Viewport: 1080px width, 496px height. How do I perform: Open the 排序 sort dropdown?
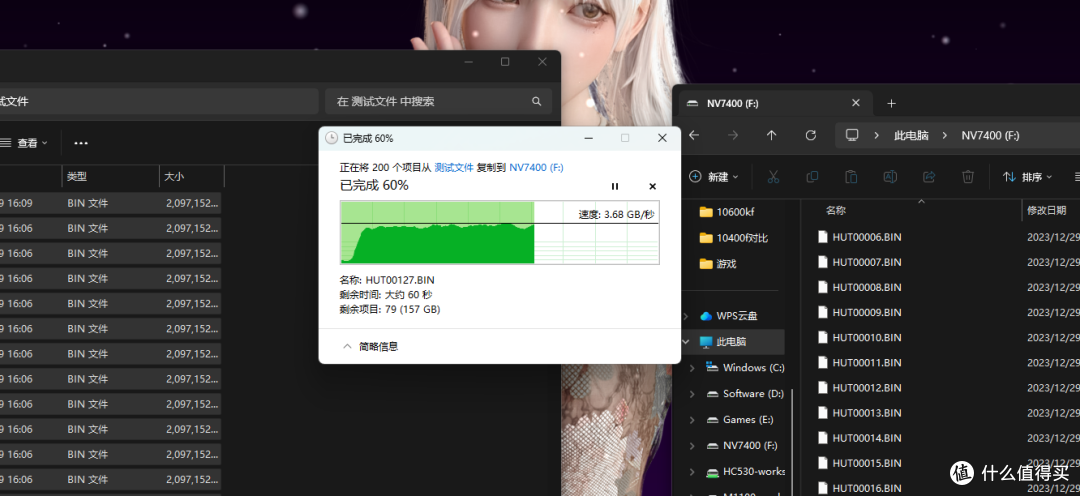pyautogui.click(x=1028, y=177)
